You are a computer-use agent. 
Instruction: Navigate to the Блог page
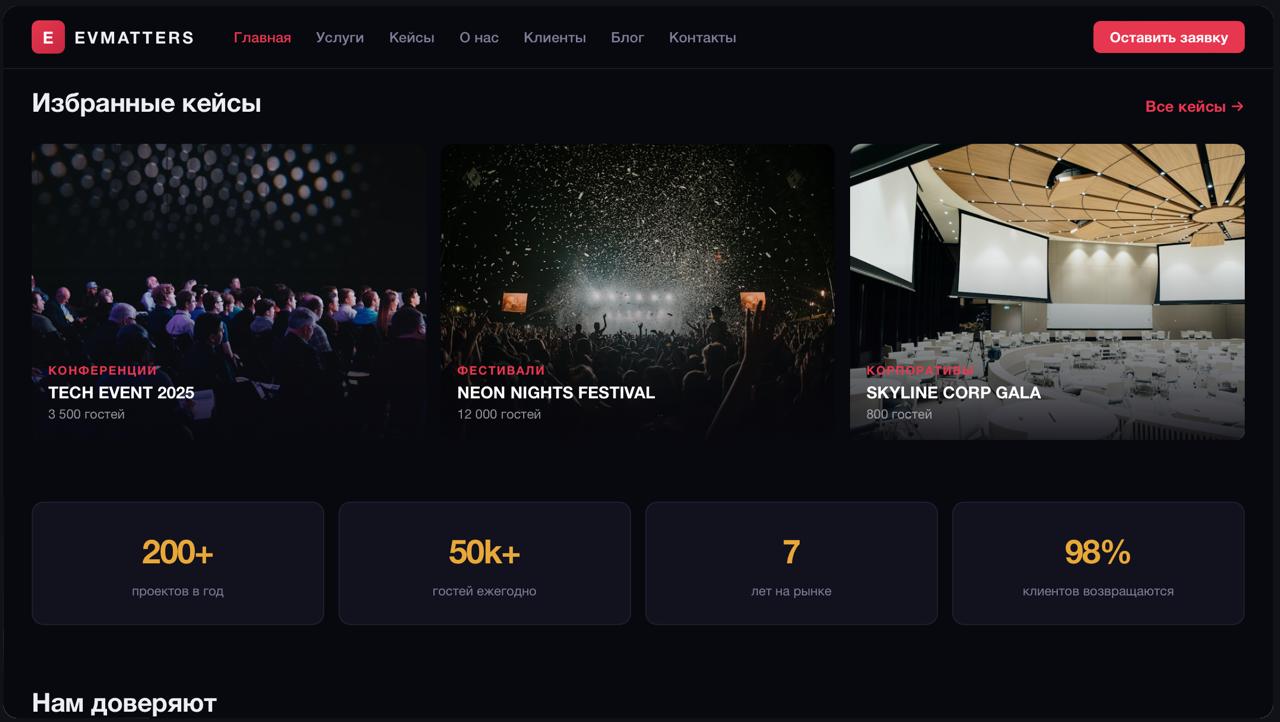(x=628, y=37)
